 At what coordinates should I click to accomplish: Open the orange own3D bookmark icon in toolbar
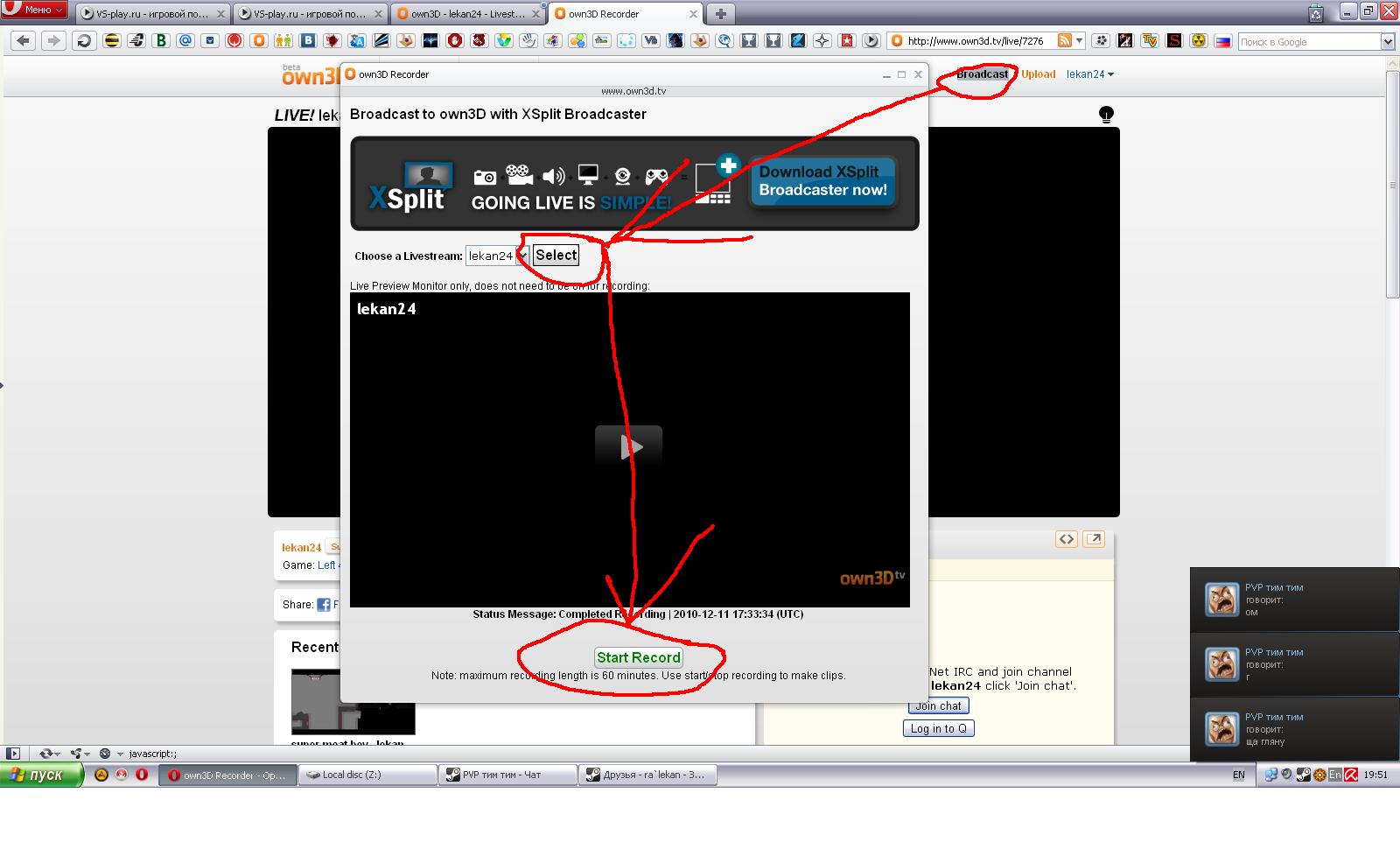point(259,40)
